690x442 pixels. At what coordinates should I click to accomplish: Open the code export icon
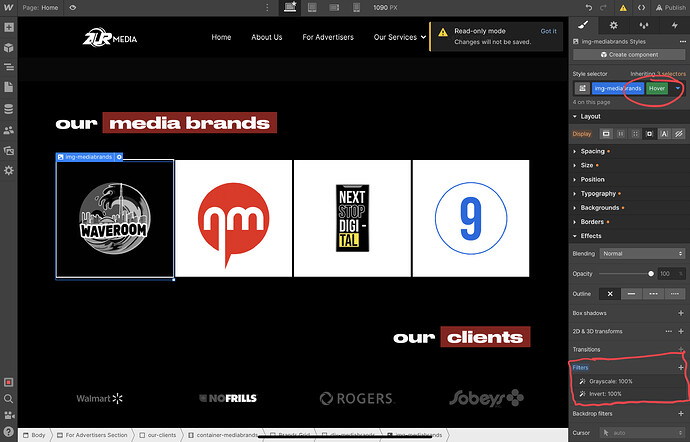[642, 7]
